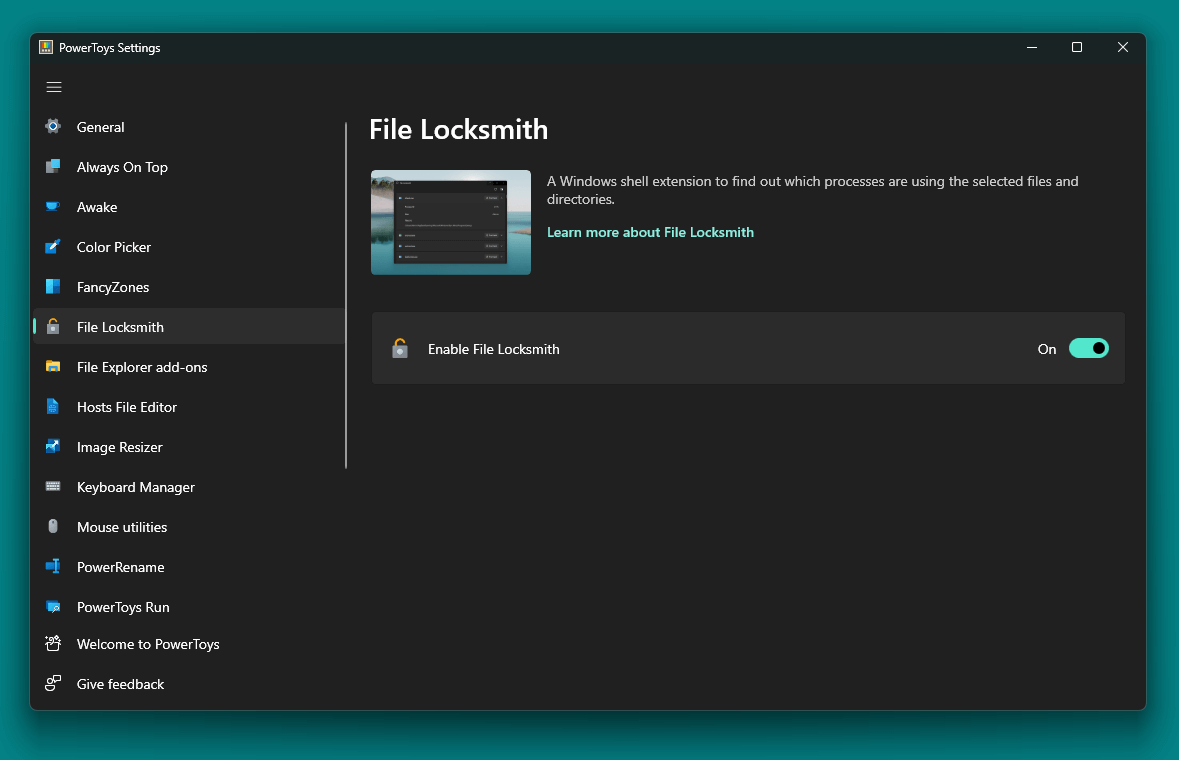Click the padlock icon beside Enable File Locksmith

click(400, 348)
